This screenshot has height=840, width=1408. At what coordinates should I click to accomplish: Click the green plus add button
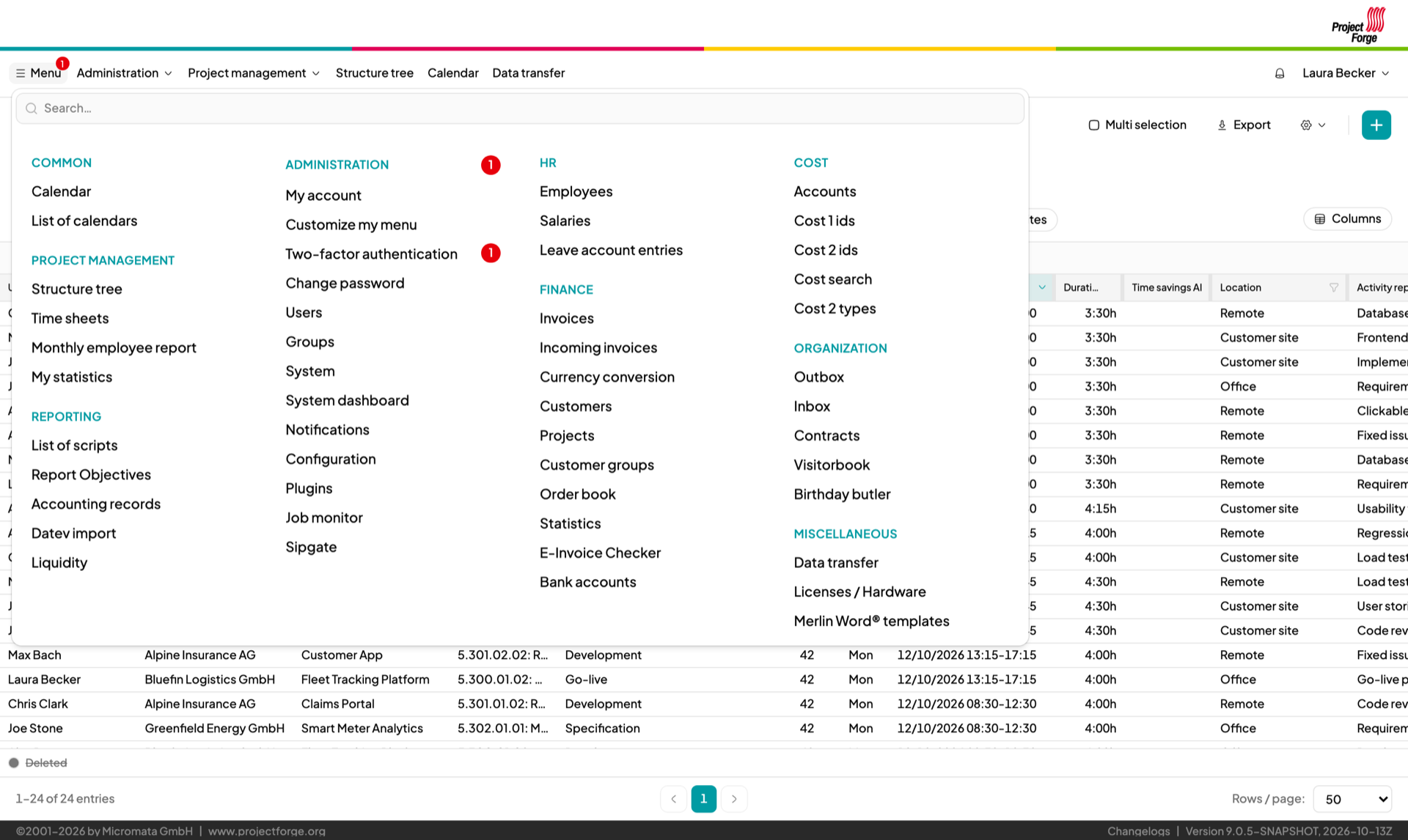(1376, 125)
